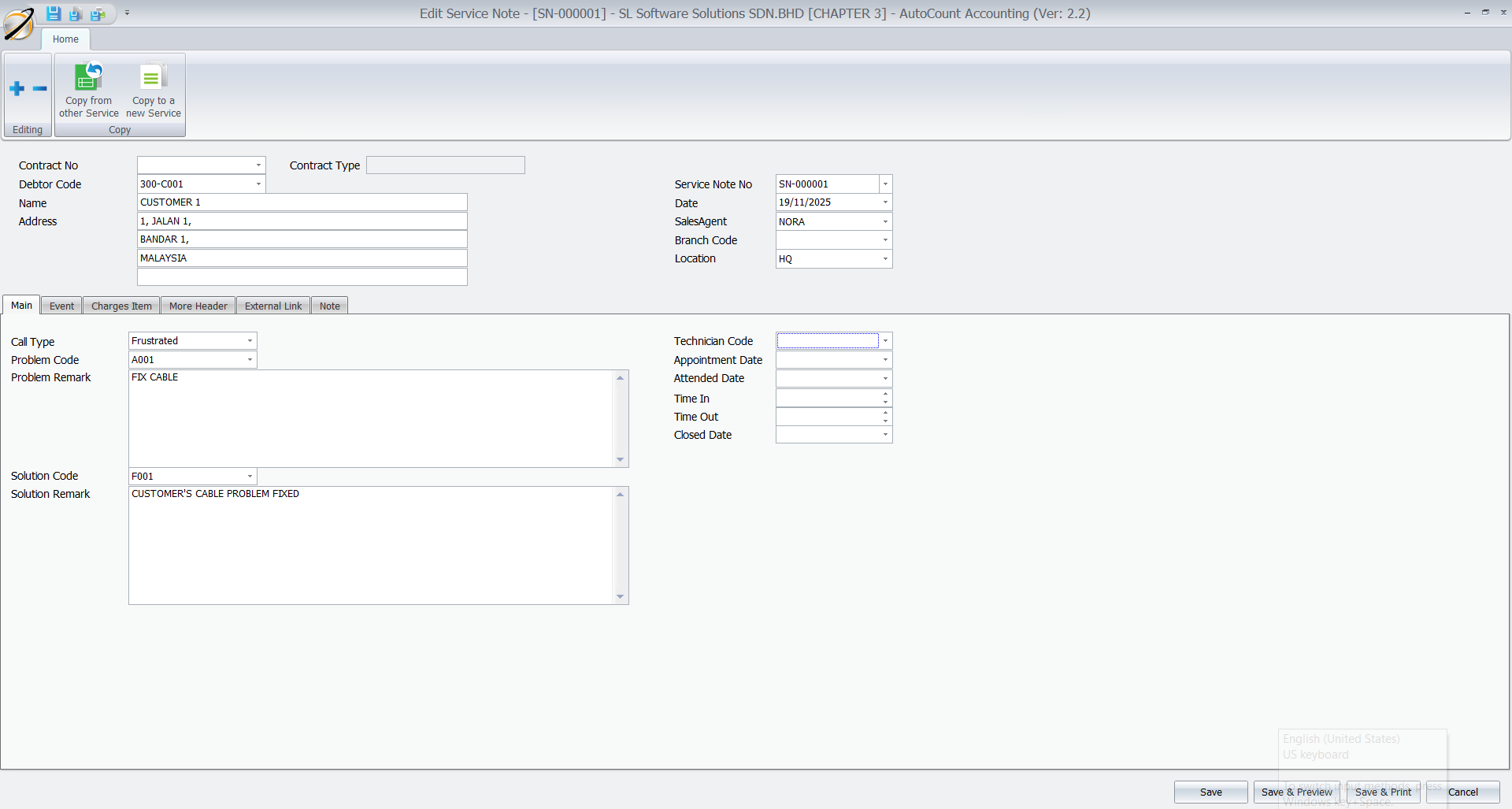Click the minus icon in Editing group

(x=39, y=88)
